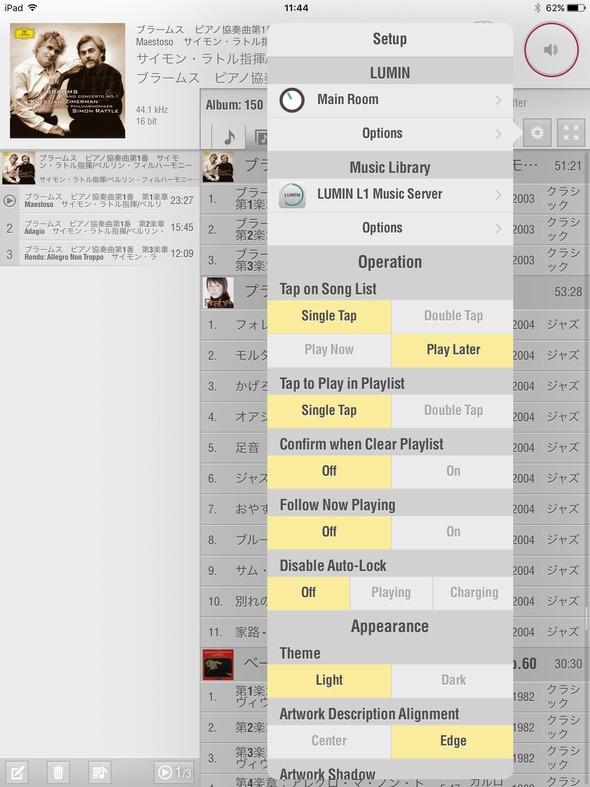Tap the second album thumbnail in library

point(218,292)
